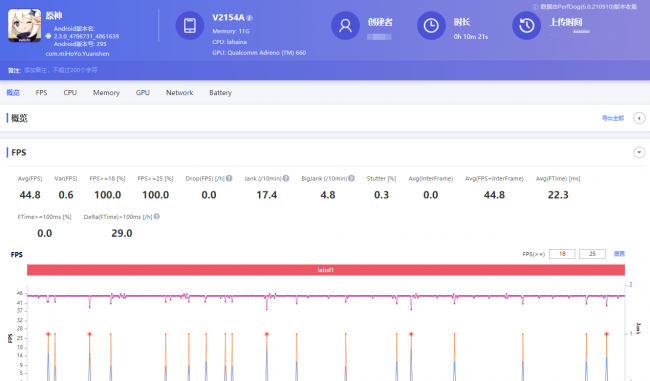Image resolution: width=650 pixels, height=381 pixels.
Task: Click the Delta(FTime) value 29.0
Action: click(x=122, y=233)
